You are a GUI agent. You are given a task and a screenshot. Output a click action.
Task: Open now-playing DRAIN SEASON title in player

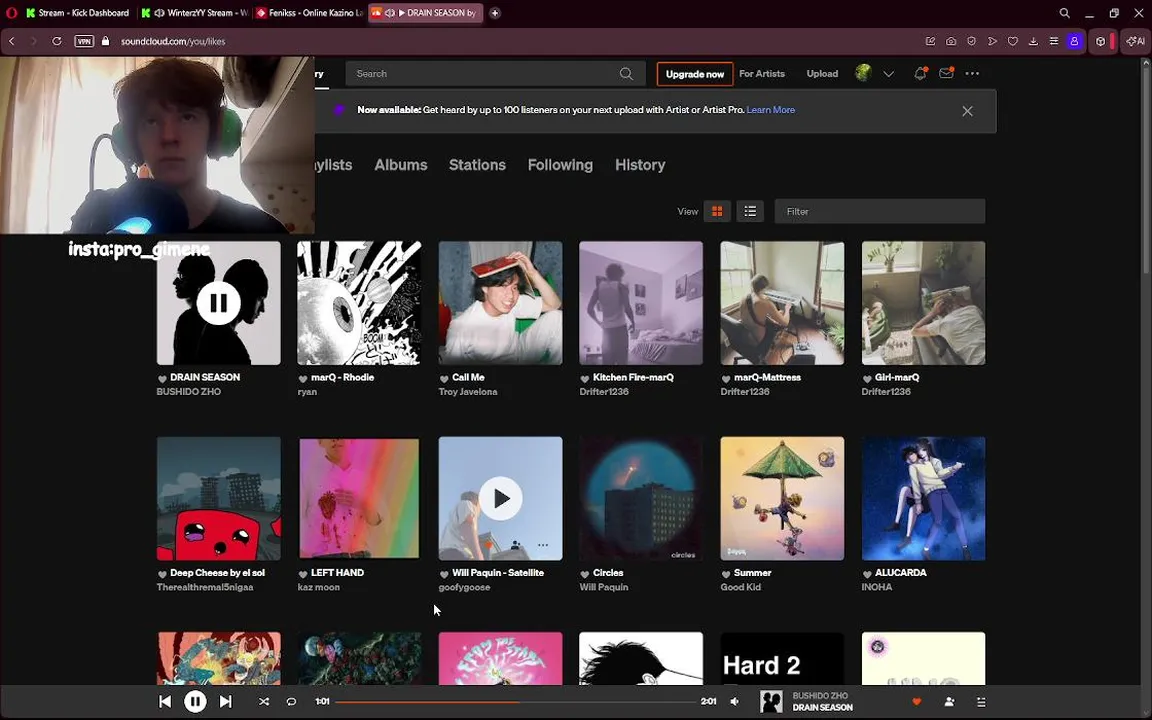tap(822, 708)
